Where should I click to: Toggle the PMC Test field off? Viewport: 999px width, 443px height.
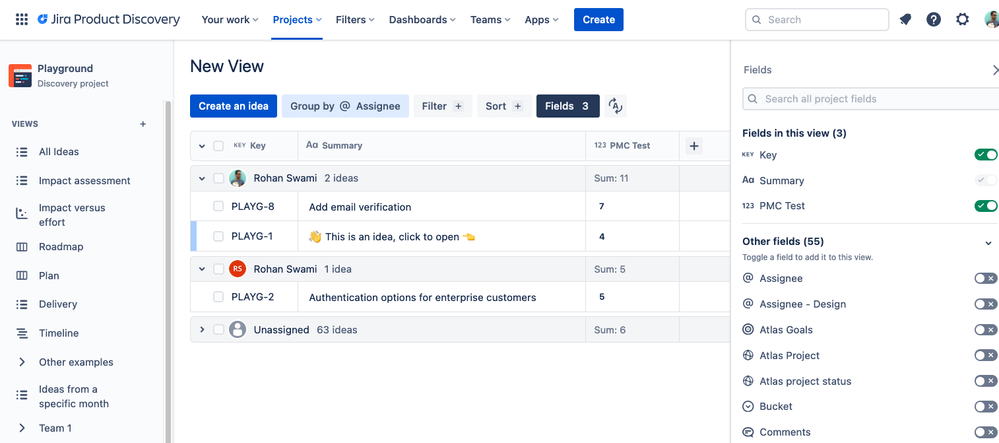(986, 206)
